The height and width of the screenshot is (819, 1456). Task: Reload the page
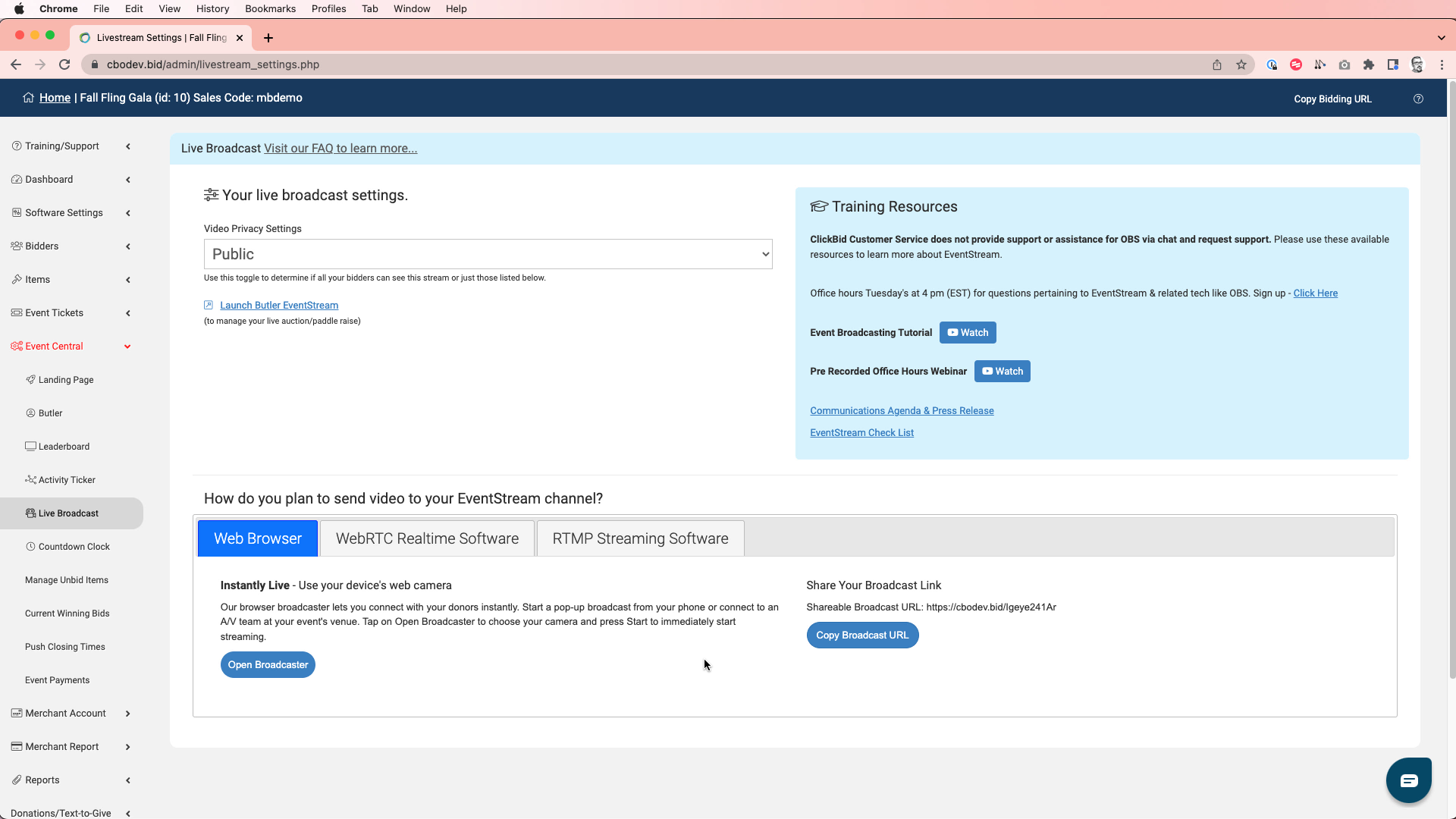(x=64, y=64)
